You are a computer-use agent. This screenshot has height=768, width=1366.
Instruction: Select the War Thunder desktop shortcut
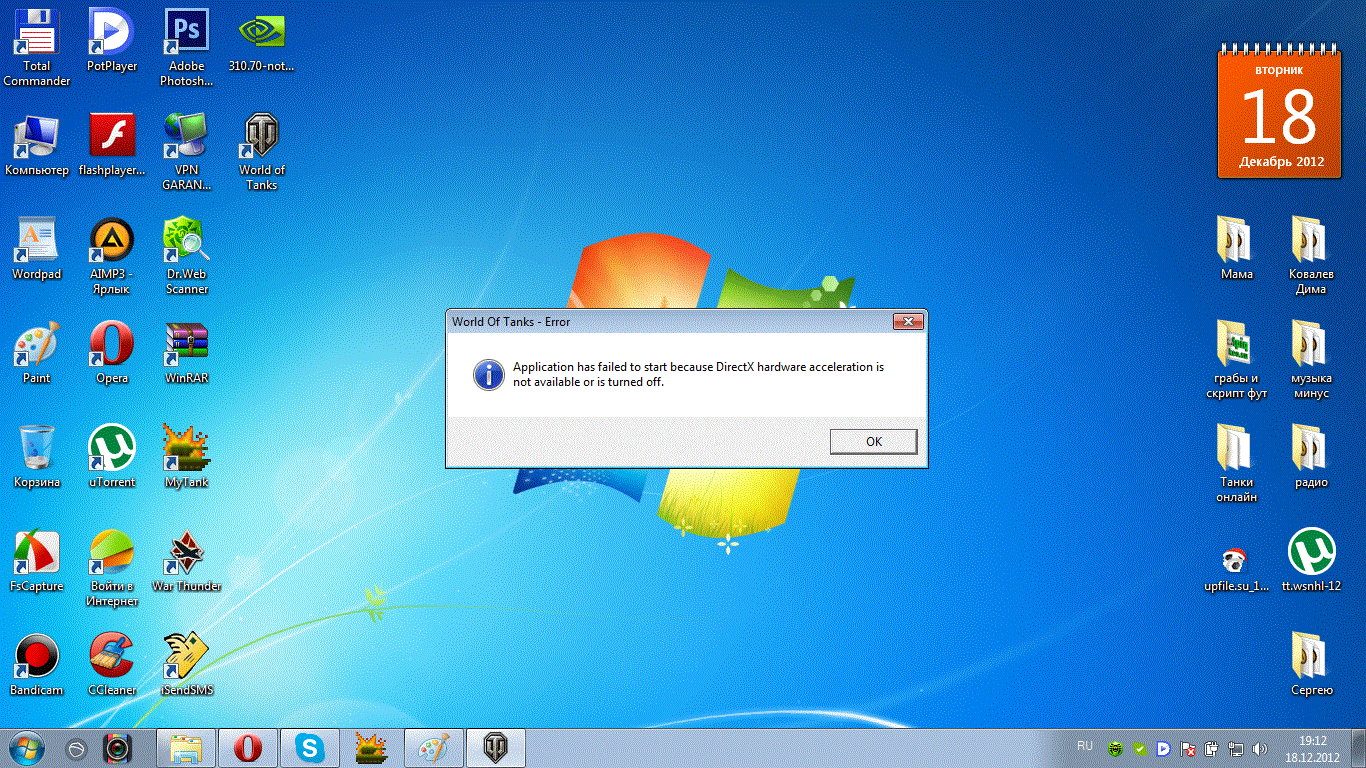[x=187, y=560]
